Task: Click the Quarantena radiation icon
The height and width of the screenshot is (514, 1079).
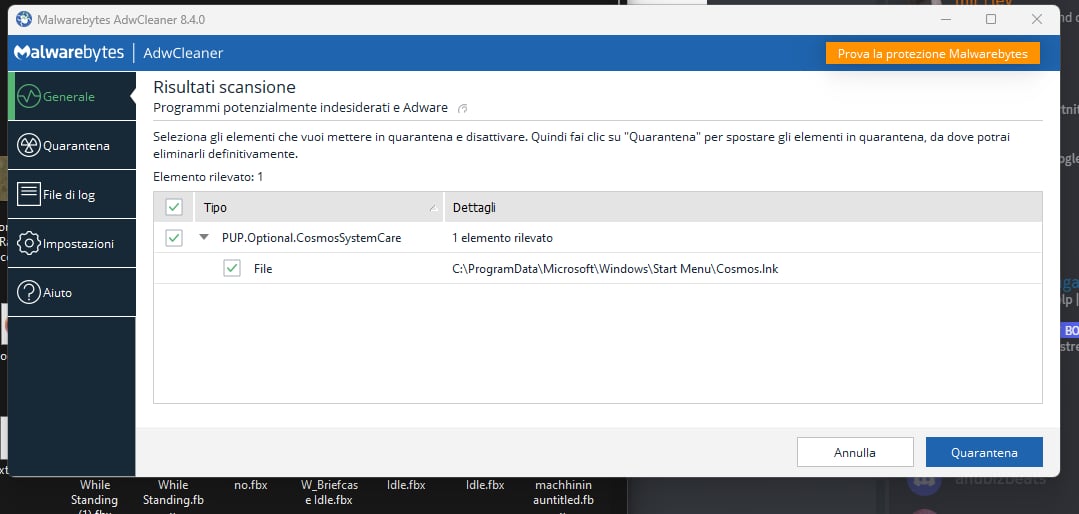Action: (29, 146)
